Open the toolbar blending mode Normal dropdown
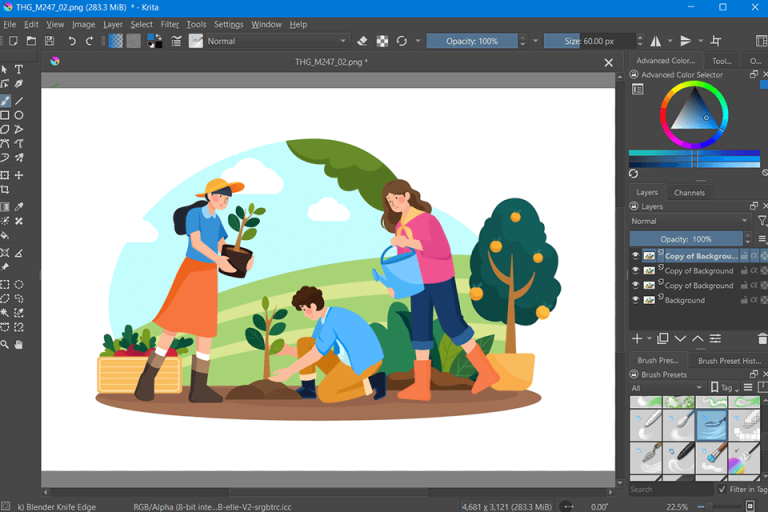Screen dimensions: 768x512 tap(277, 41)
